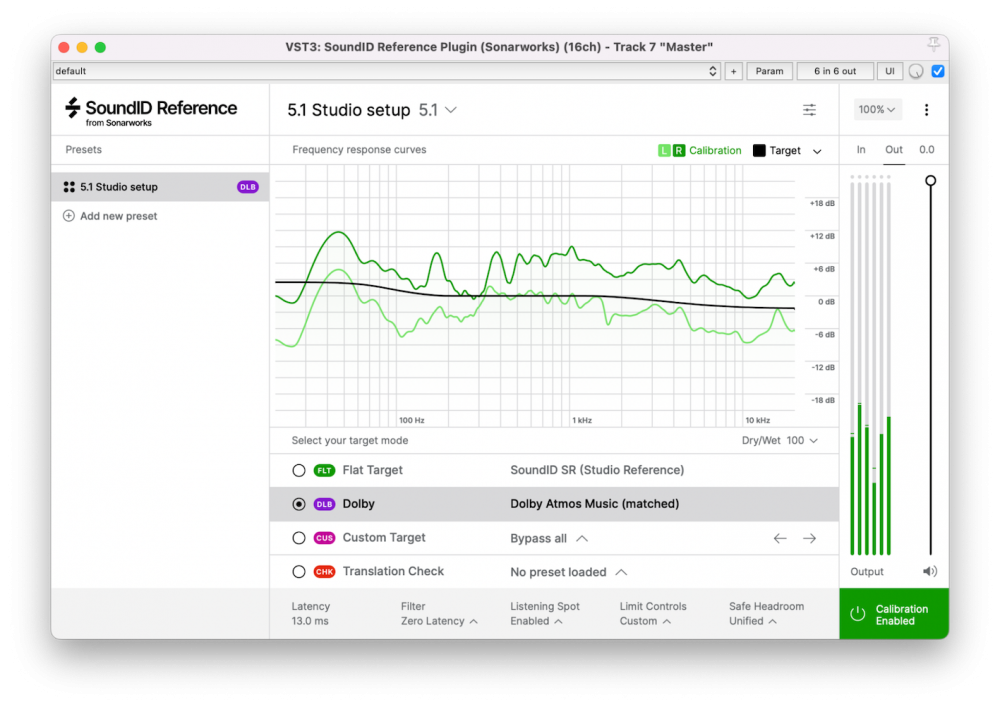Click the Calibration Enabled power icon
Screen dimensions: 1000x707
(x=858, y=614)
